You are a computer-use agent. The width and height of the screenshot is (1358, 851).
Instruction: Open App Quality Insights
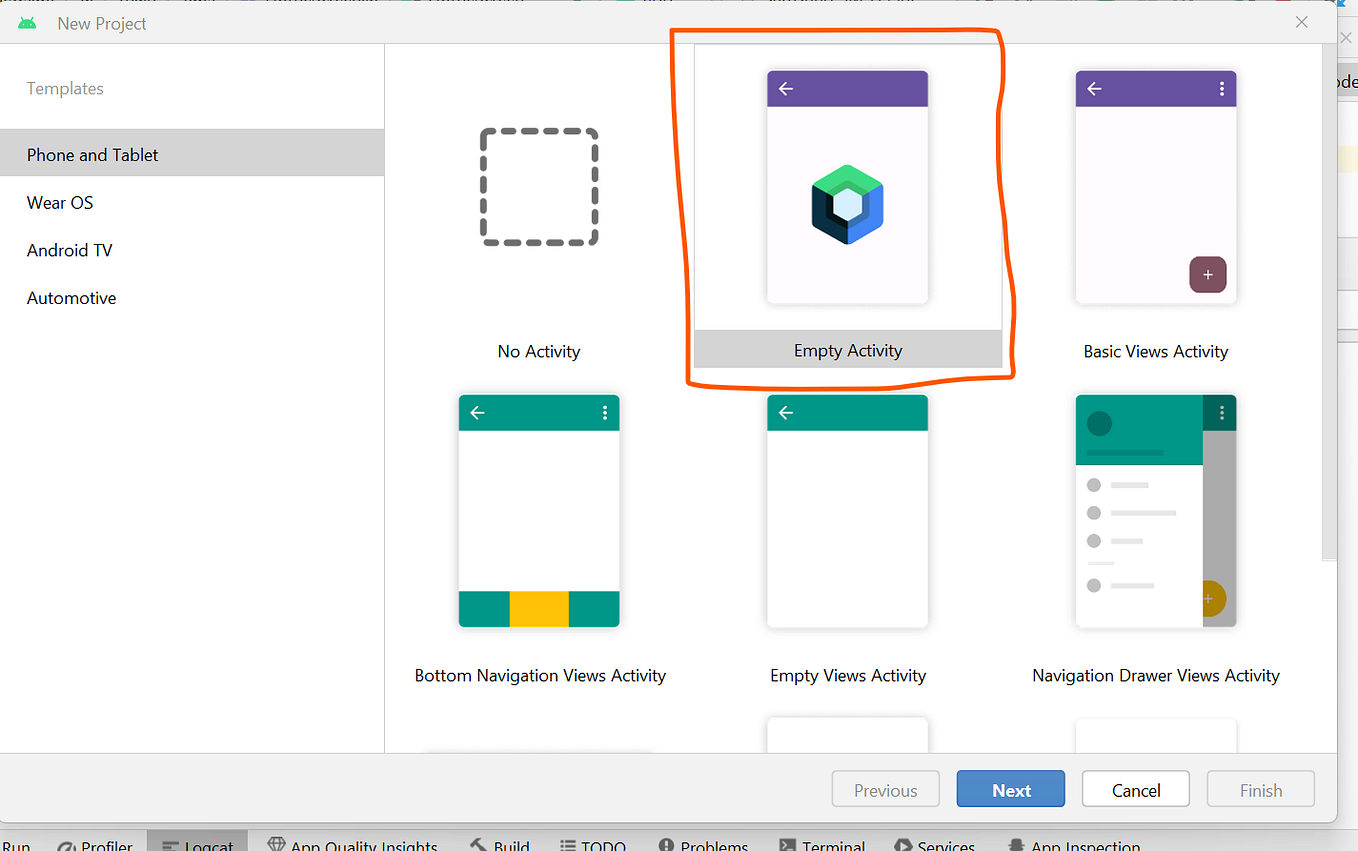tap(352, 845)
